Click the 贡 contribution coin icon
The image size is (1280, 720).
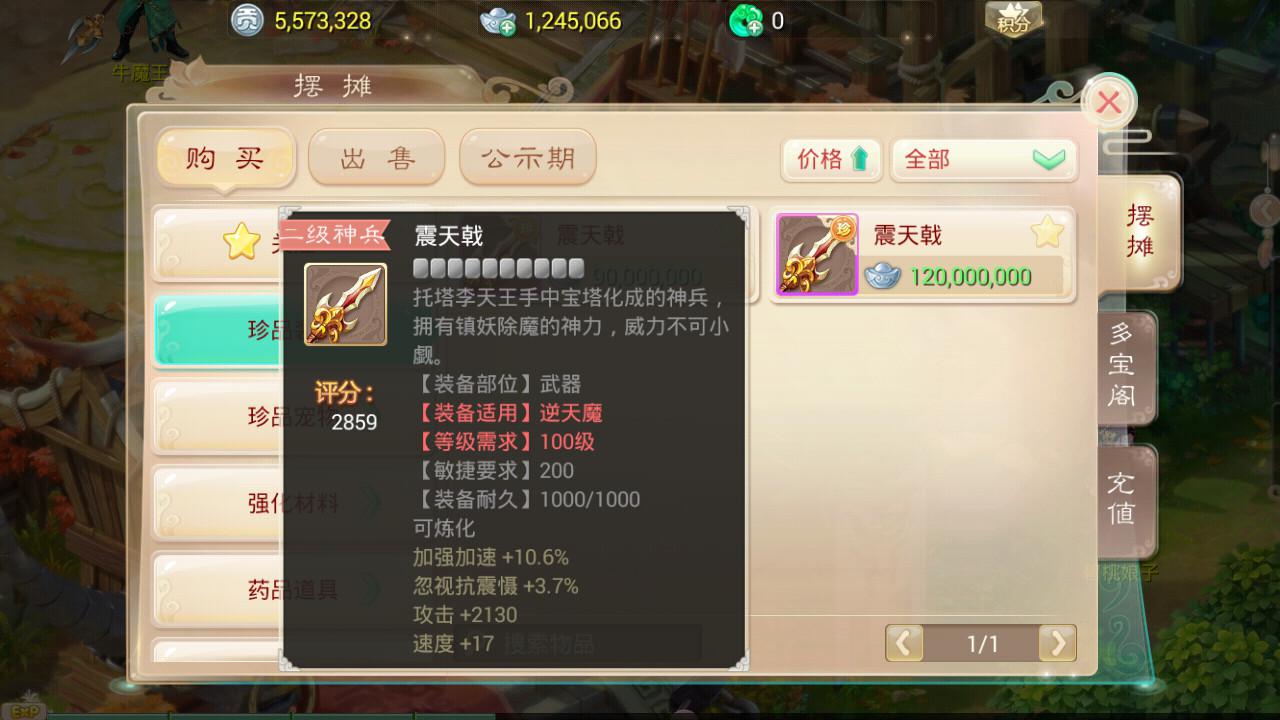click(x=246, y=20)
